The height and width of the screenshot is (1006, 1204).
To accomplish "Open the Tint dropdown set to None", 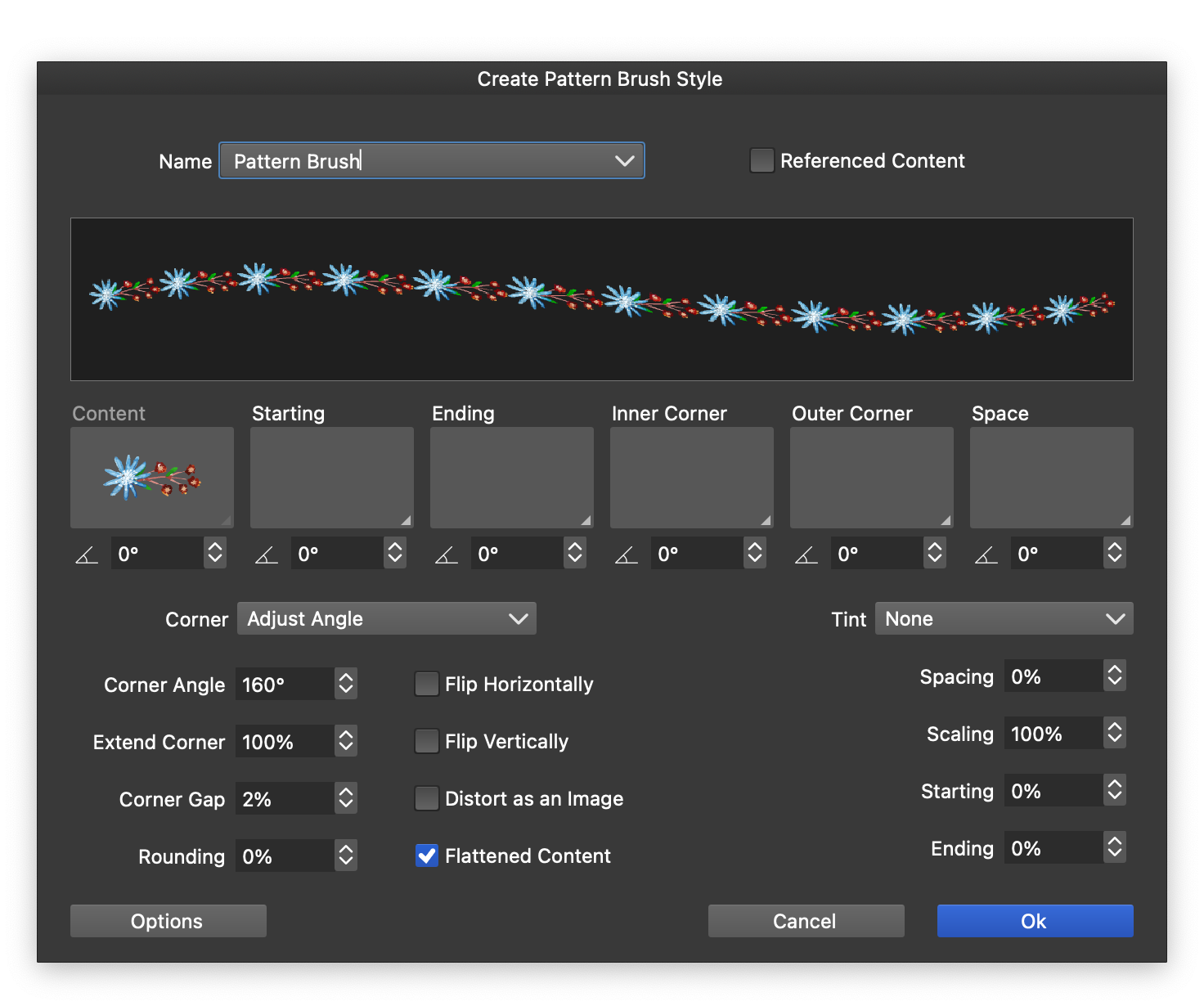I will 1004,618.
